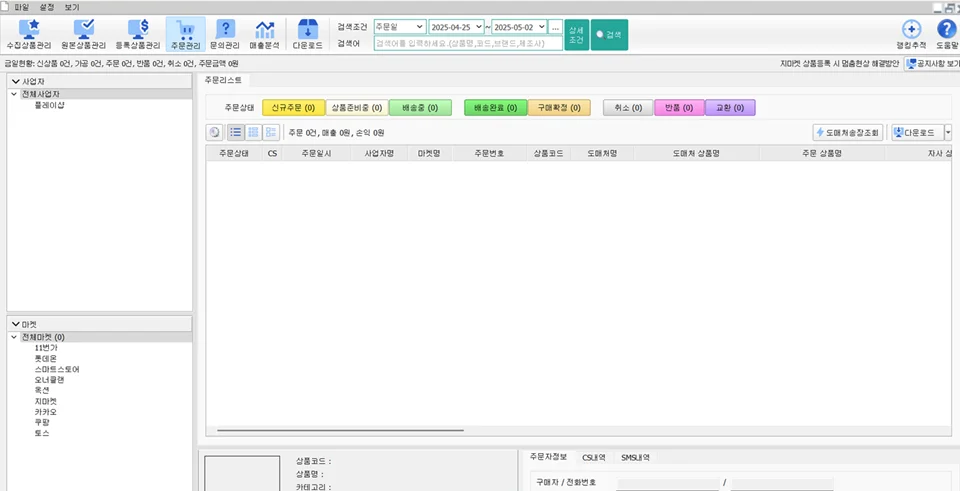The image size is (960, 491).
Task: Filter by 반품 (0) status
Action: coord(680,108)
